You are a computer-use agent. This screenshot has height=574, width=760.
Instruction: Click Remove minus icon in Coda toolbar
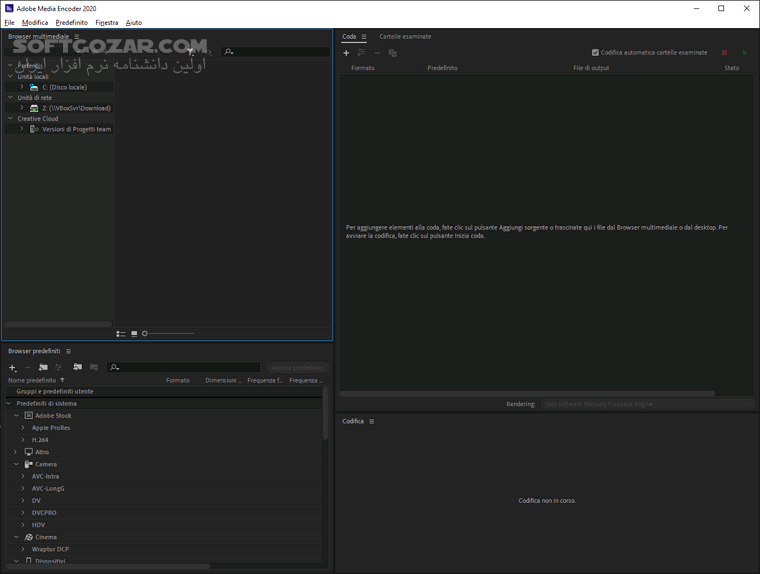[x=377, y=53]
